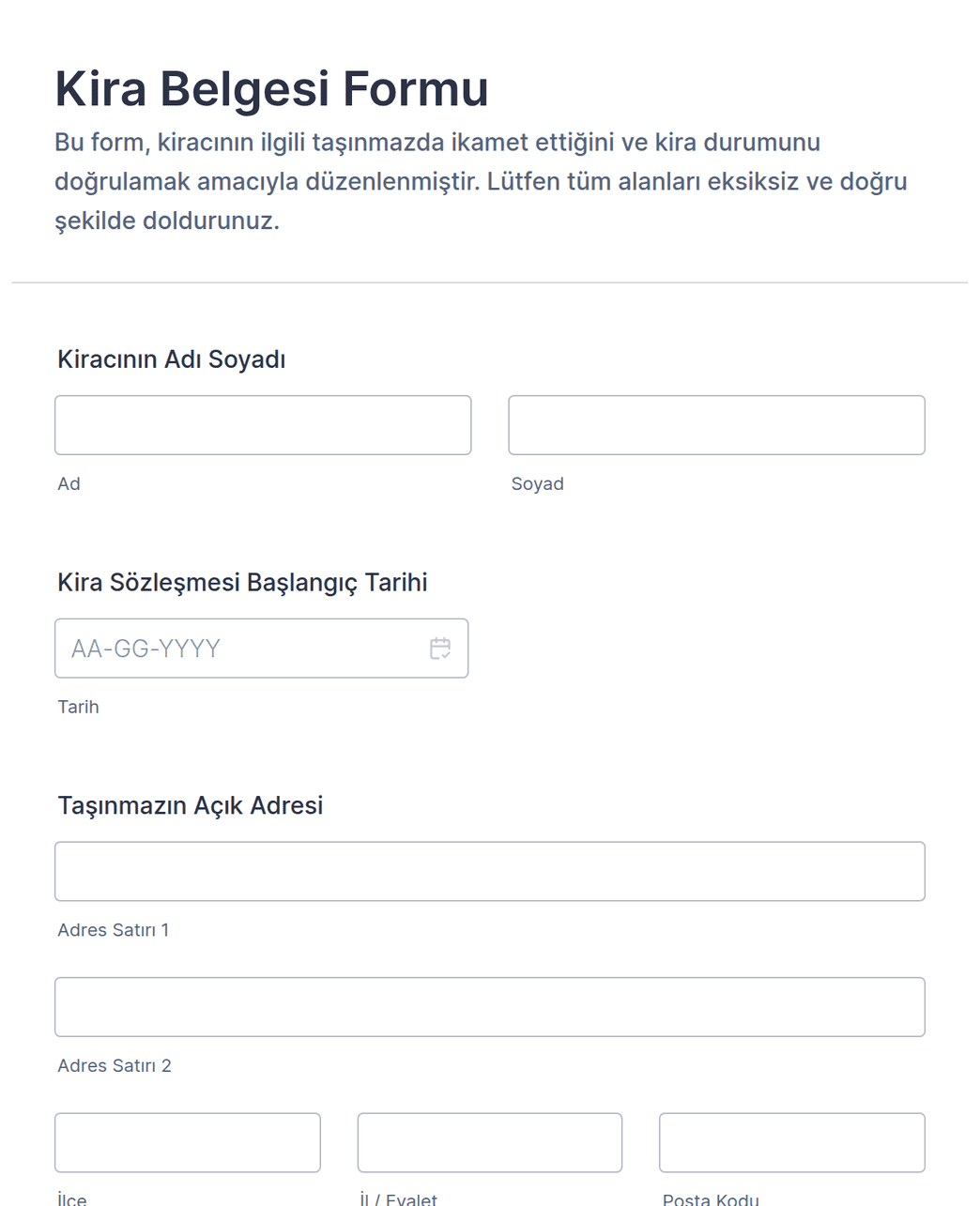
Task: Focus the Soyad last name field
Action: (716, 425)
